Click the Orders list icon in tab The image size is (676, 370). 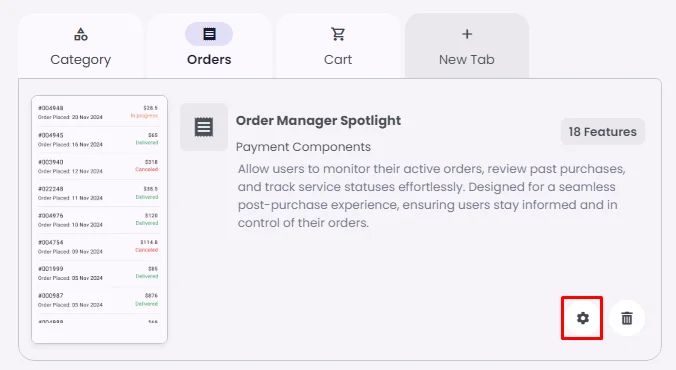tap(209, 34)
